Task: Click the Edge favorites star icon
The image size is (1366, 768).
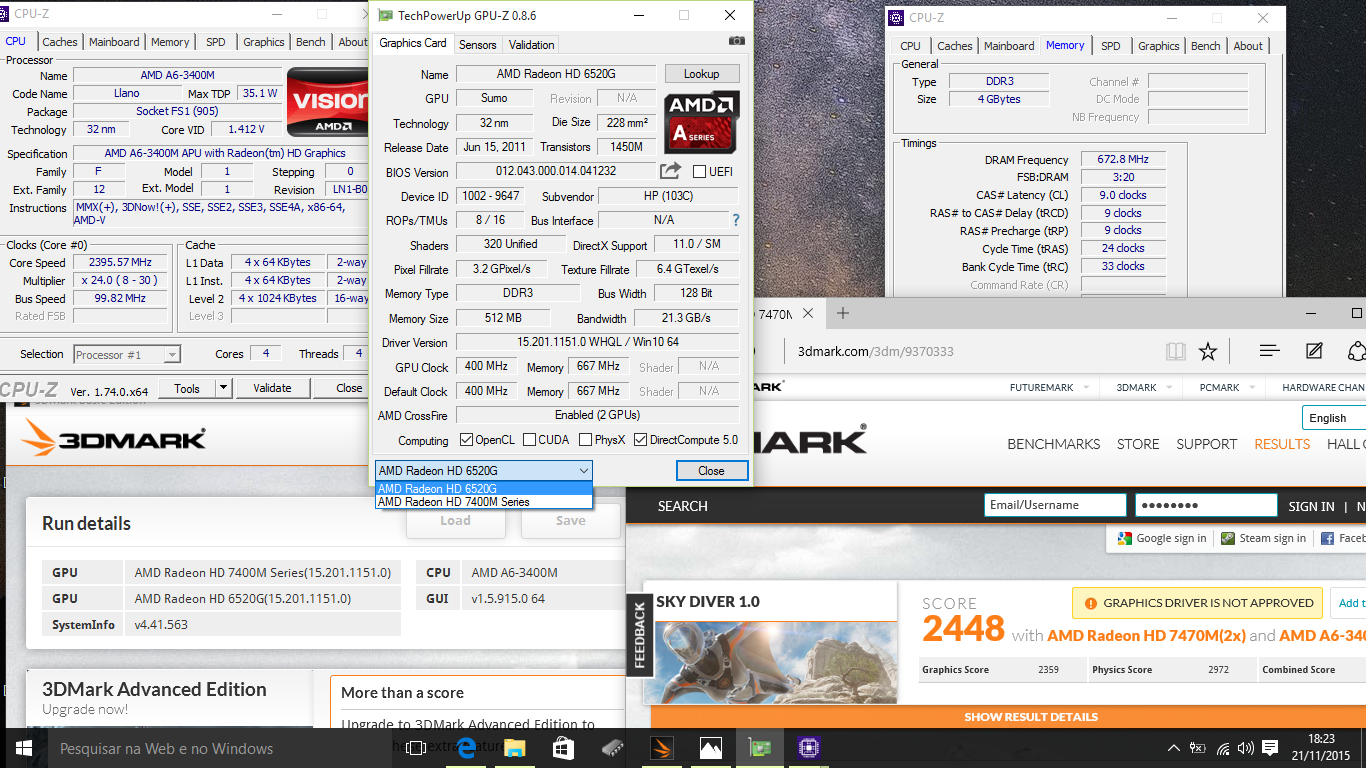Action: (1208, 351)
